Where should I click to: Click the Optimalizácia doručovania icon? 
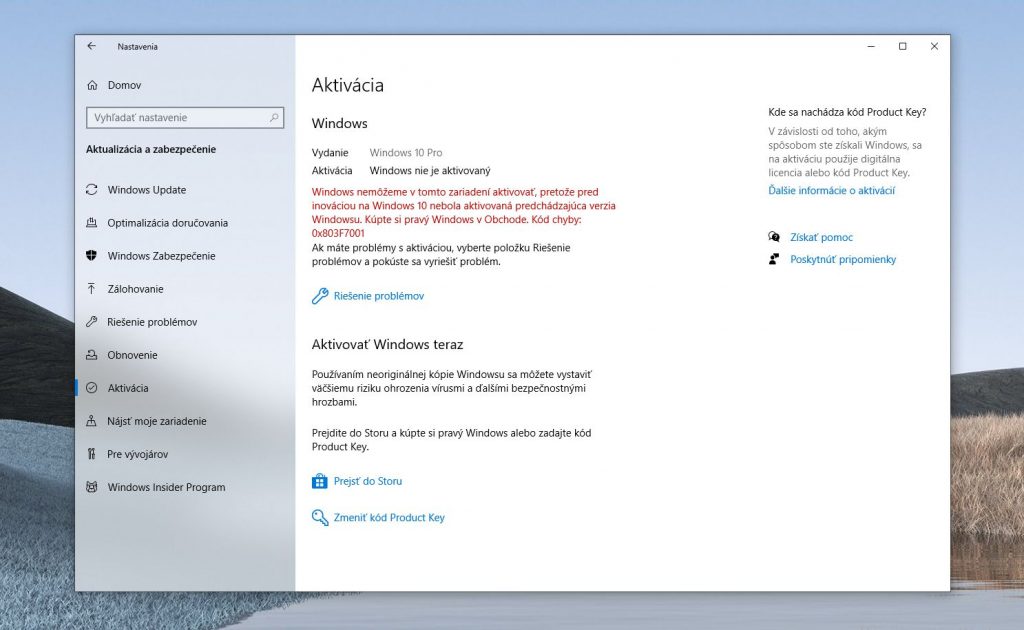click(91, 223)
